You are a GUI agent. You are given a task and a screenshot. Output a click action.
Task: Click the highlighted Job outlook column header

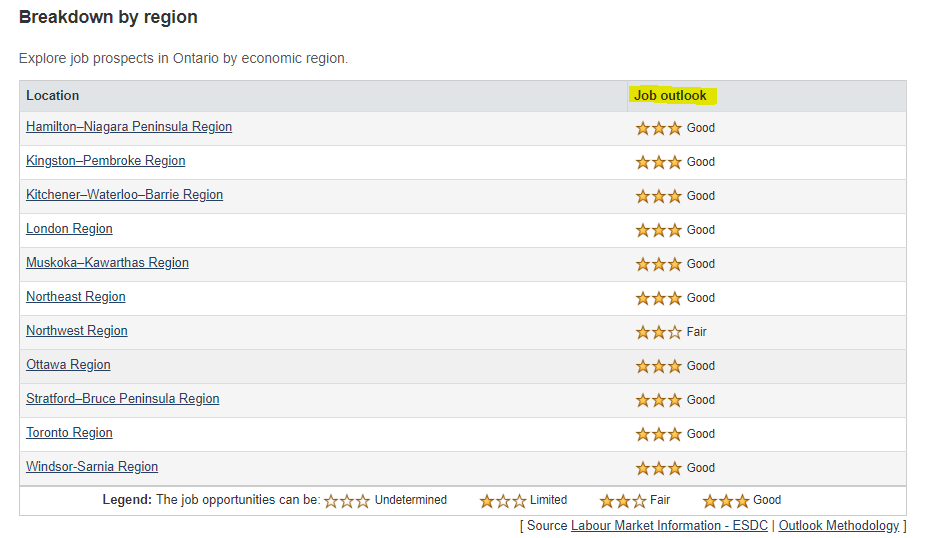point(670,96)
